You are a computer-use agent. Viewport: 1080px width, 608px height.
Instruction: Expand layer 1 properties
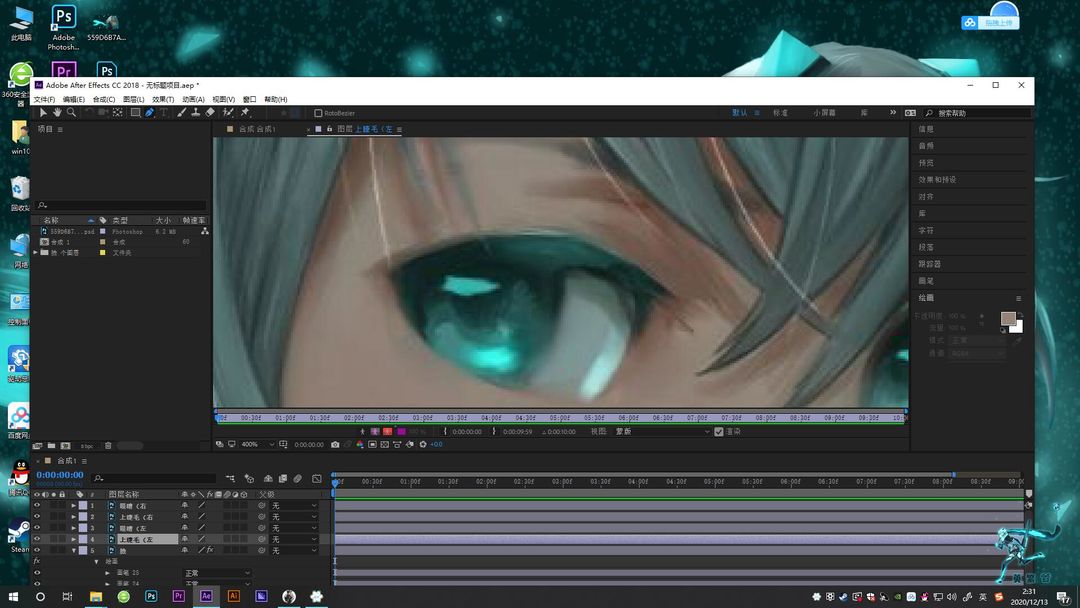[x=74, y=505]
